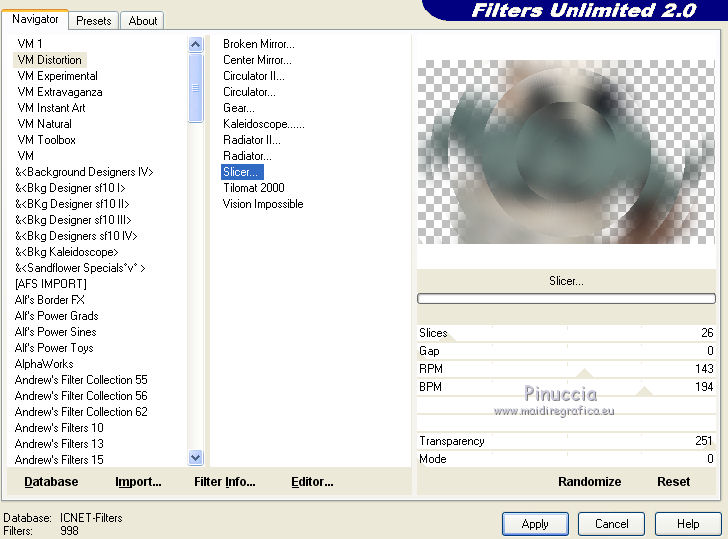The image size is (728, 539).
Task: Click the Apply button
Action: pos(535,524)
